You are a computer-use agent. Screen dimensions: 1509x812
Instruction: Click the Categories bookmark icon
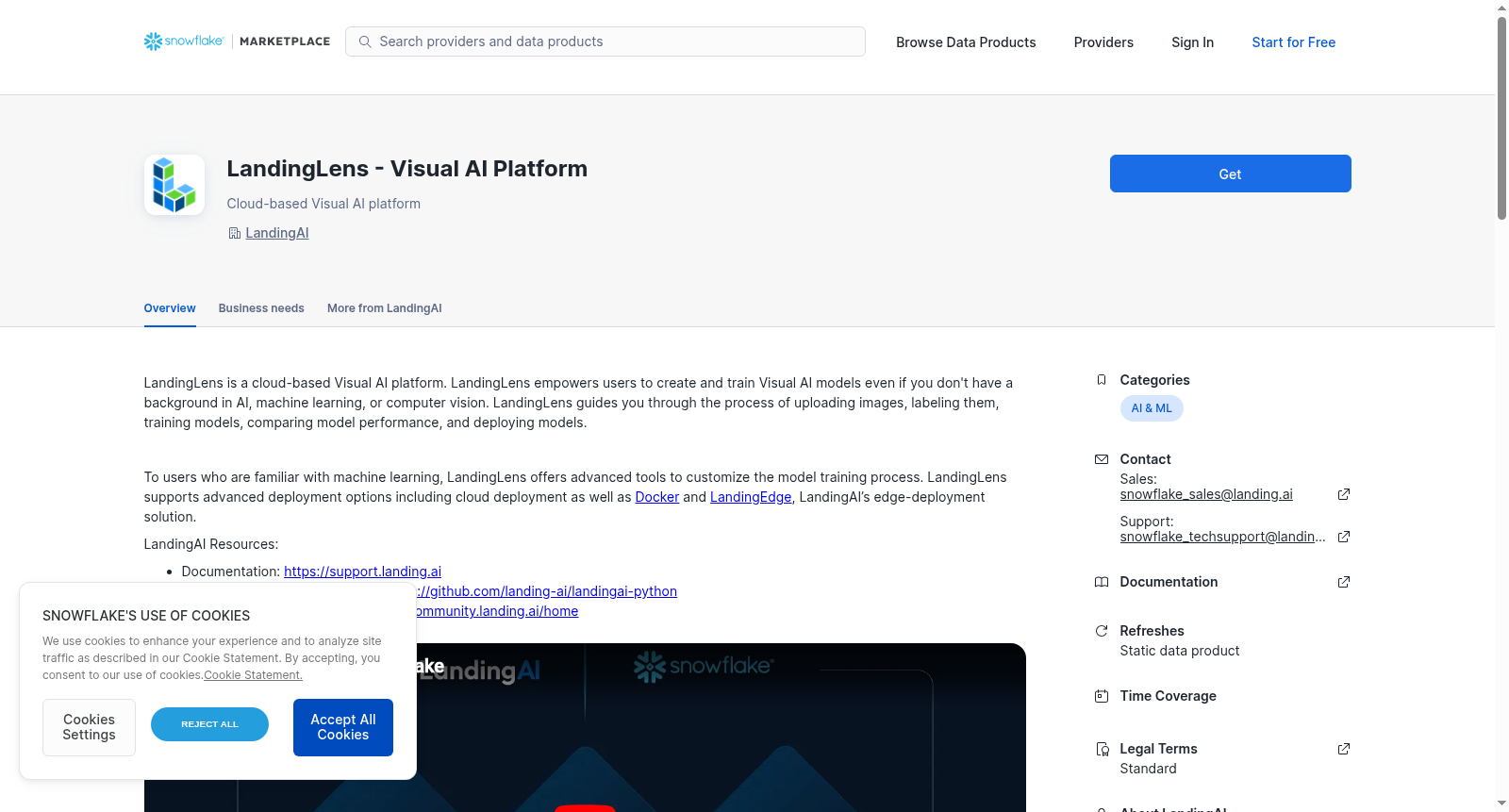pyautogui.click(x=1102, y=380)
